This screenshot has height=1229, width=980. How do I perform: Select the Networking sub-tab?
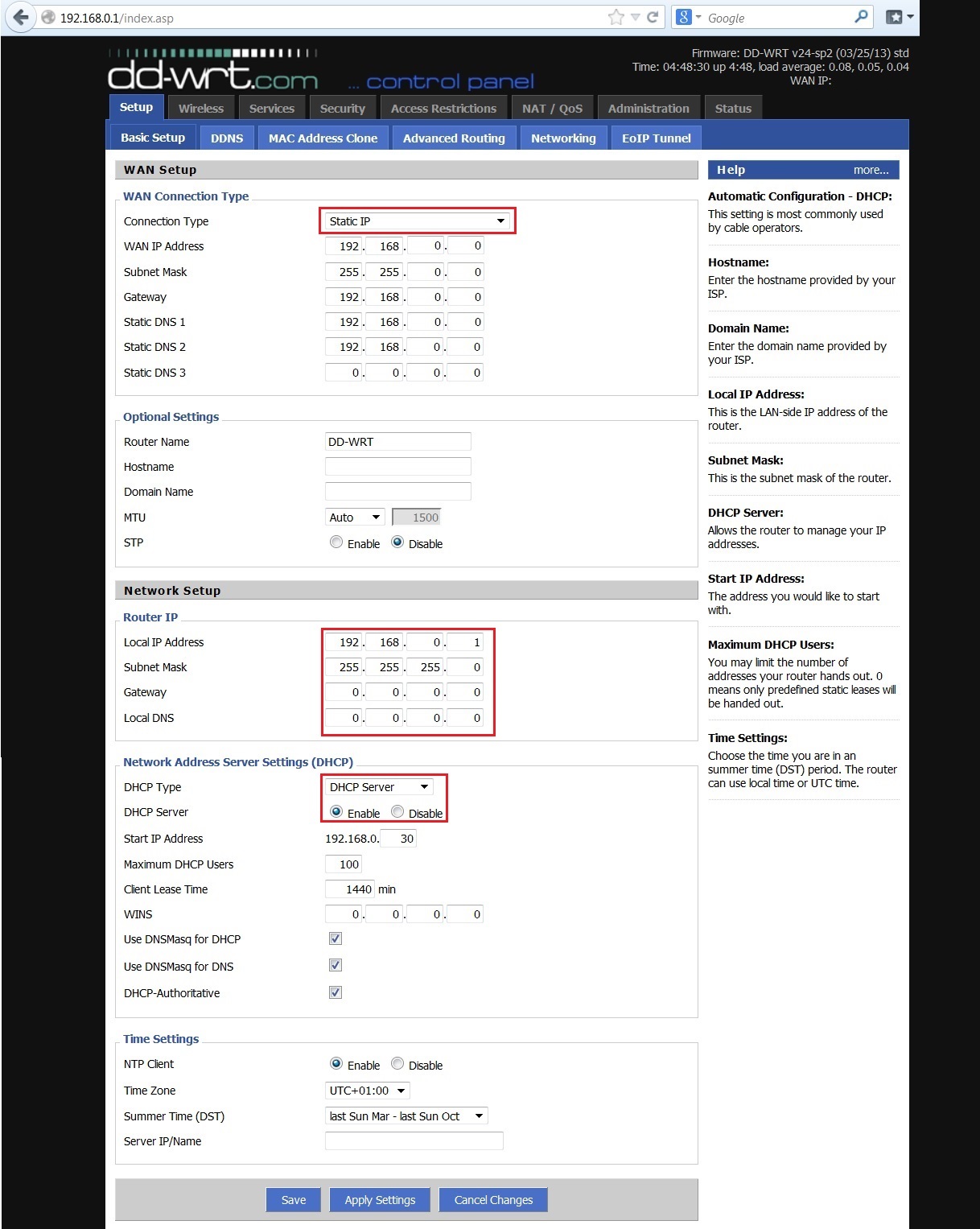tap(563, 138)
